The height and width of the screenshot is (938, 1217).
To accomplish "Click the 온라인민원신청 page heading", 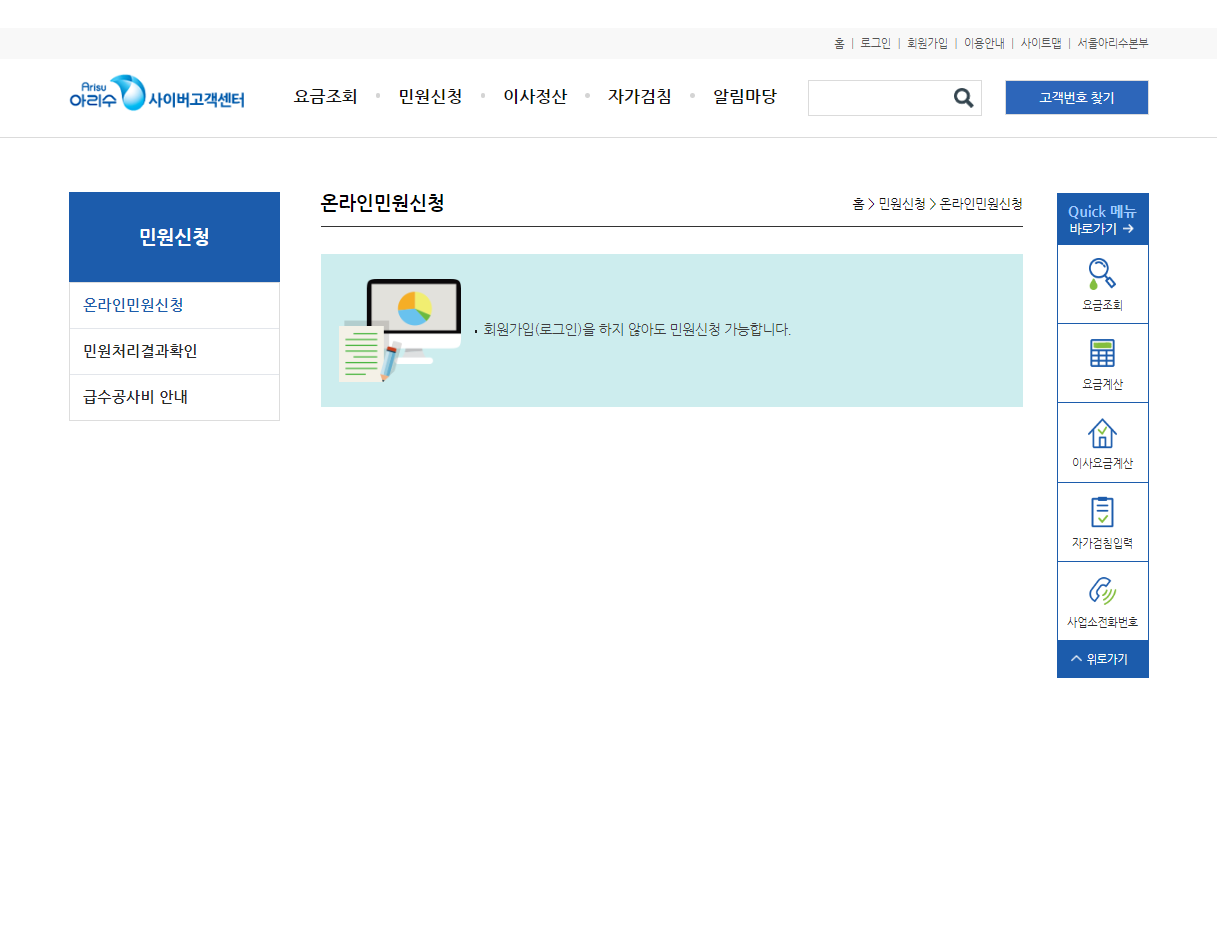I will coord(382,203).
